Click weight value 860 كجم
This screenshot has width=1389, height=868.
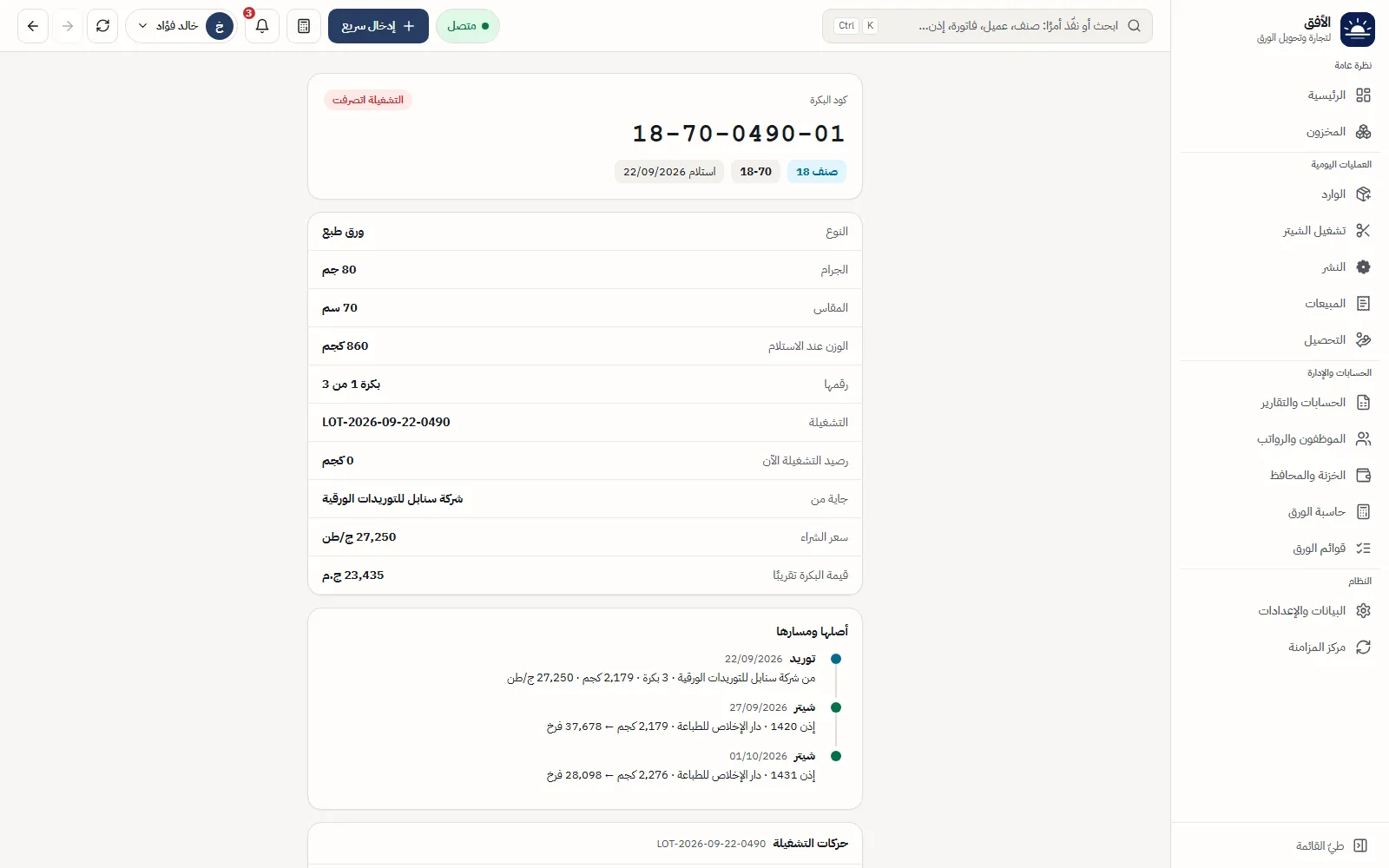click(346, 346)
